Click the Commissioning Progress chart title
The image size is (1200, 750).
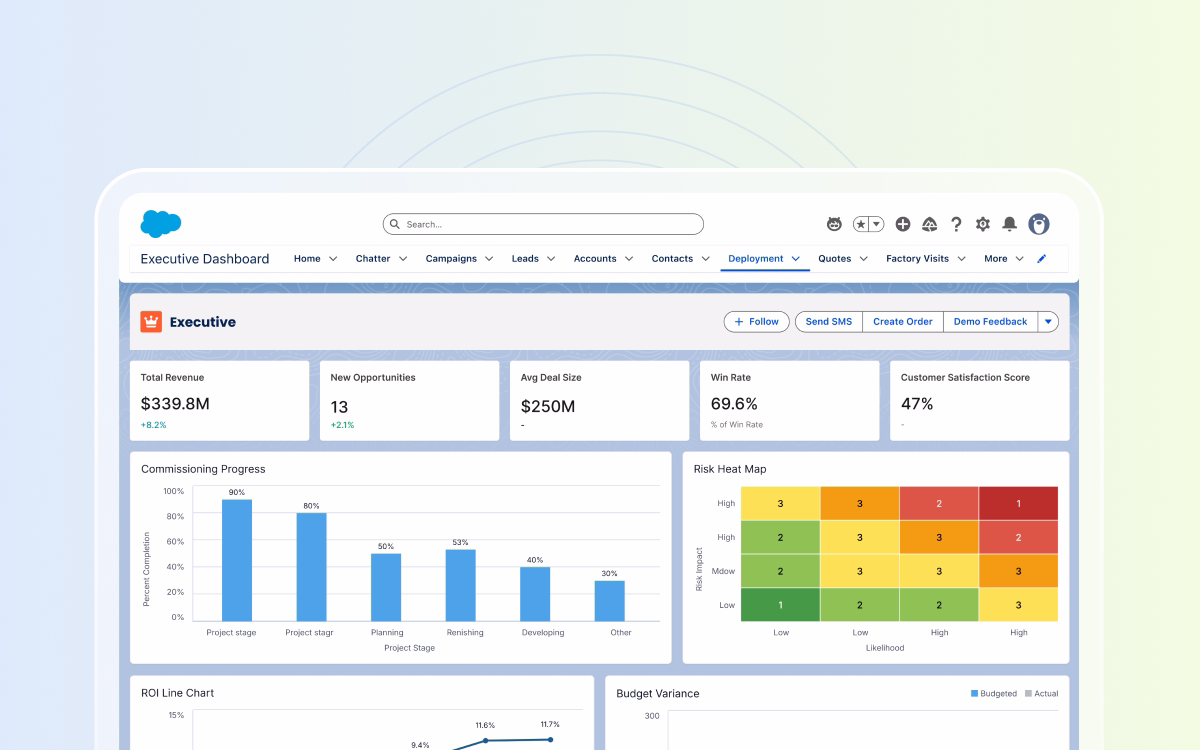tap(203, 469)
